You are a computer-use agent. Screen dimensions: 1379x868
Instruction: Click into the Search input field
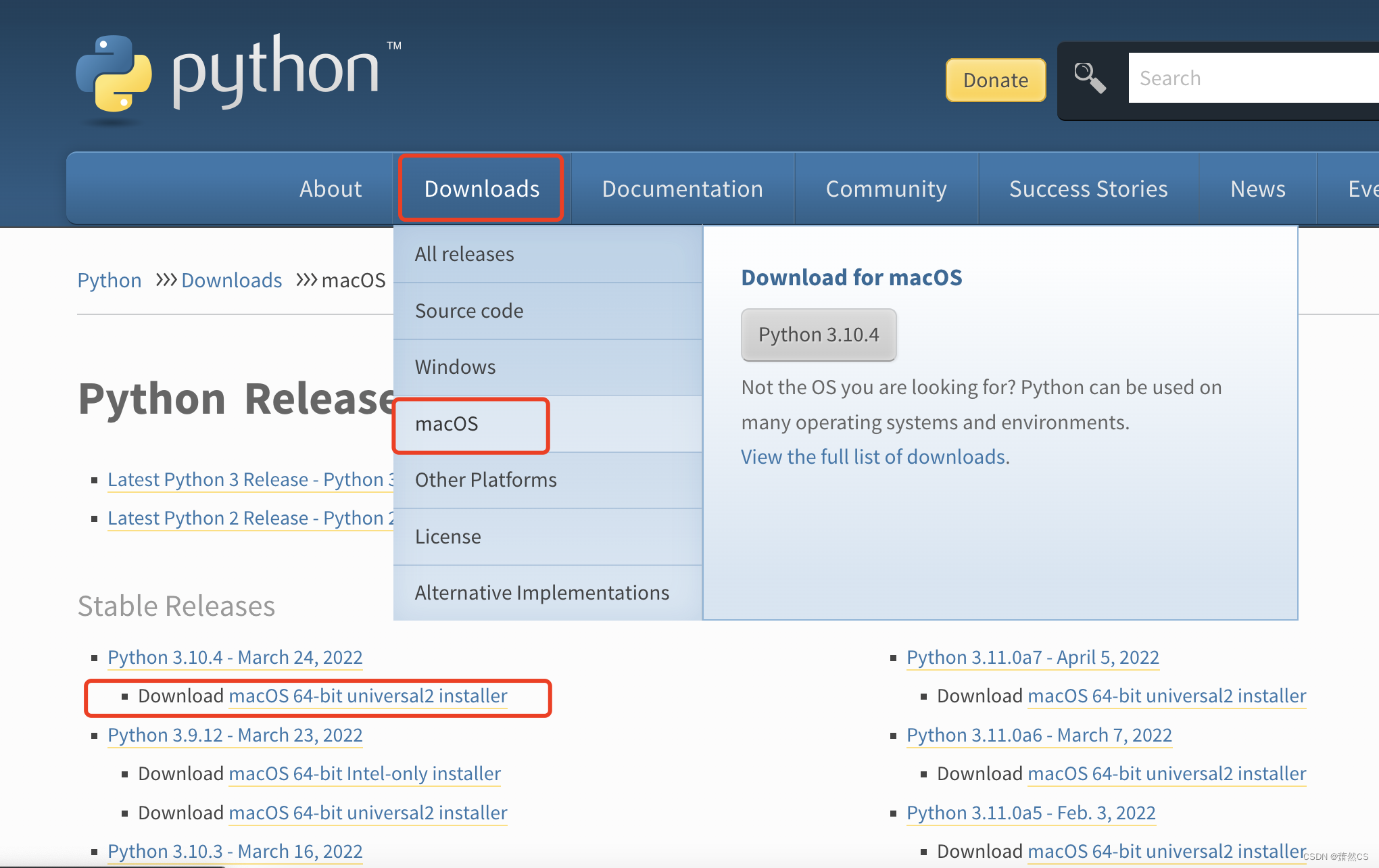[1251, 78]
